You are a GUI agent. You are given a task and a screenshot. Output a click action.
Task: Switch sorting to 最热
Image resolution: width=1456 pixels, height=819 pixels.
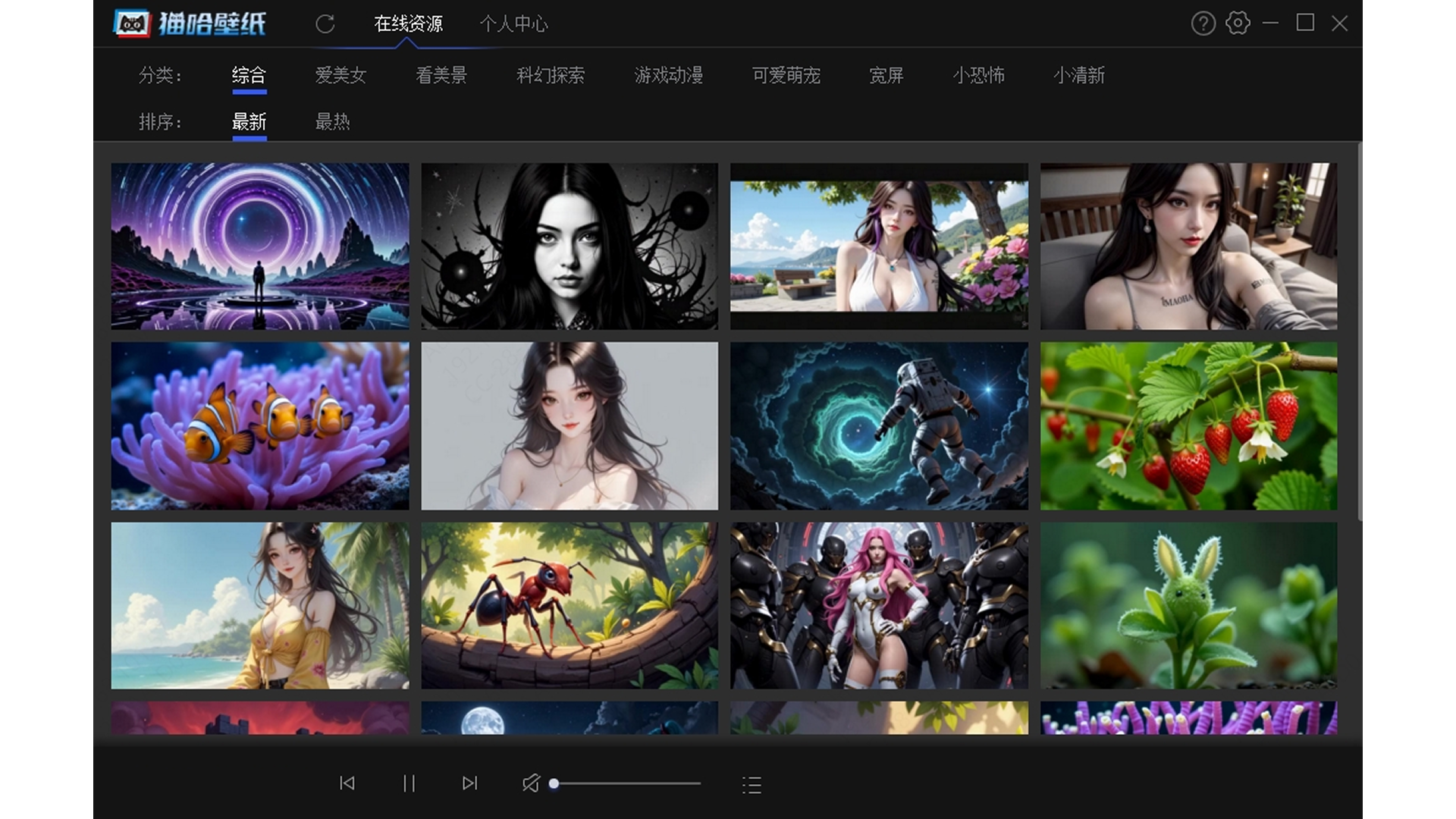coord(331,121)
